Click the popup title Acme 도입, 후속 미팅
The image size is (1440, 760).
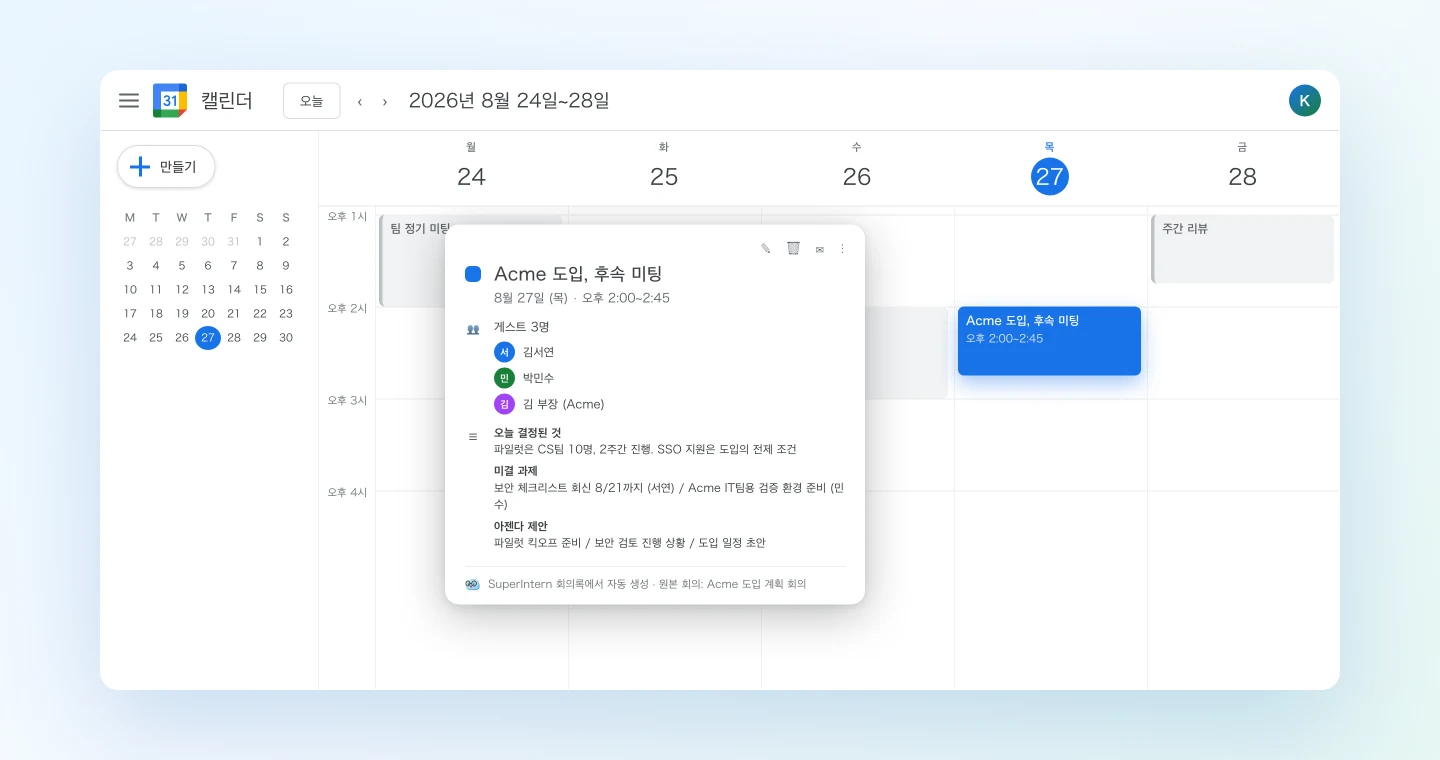(578, 274)
